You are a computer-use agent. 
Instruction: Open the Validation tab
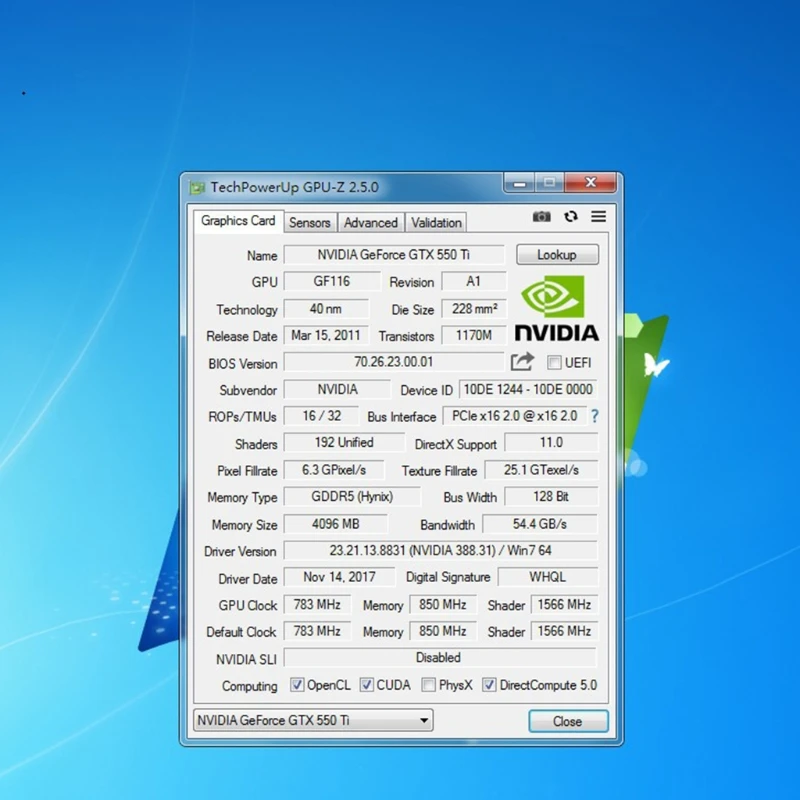(436, 223)
